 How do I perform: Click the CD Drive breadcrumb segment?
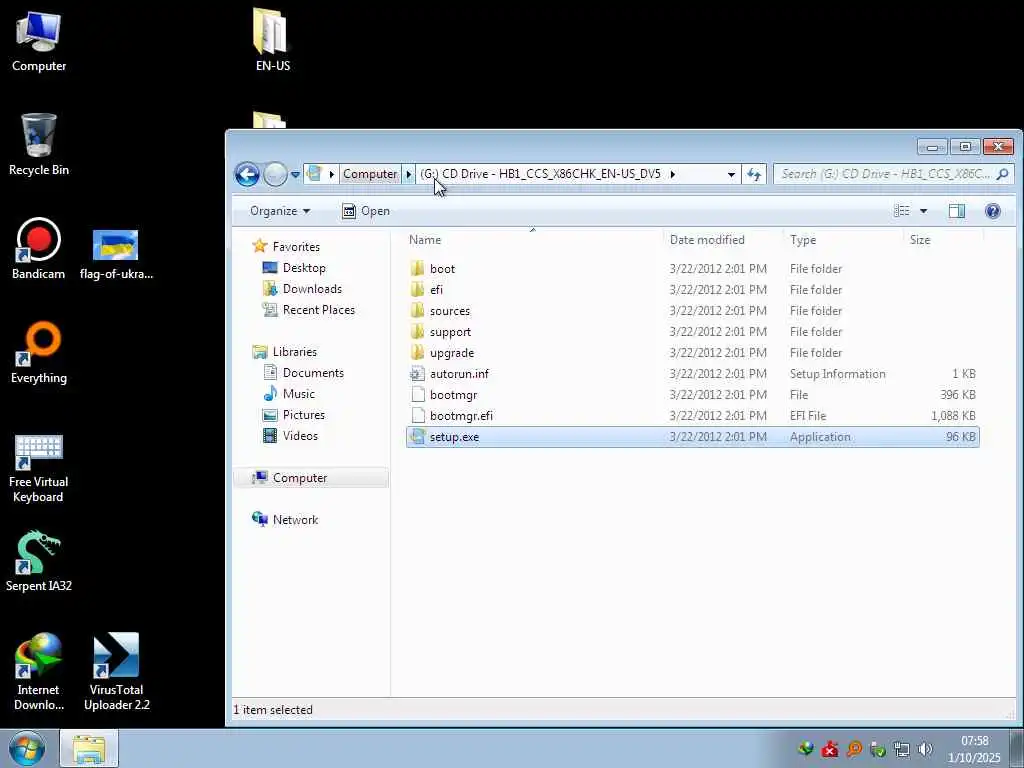point(541,174)
